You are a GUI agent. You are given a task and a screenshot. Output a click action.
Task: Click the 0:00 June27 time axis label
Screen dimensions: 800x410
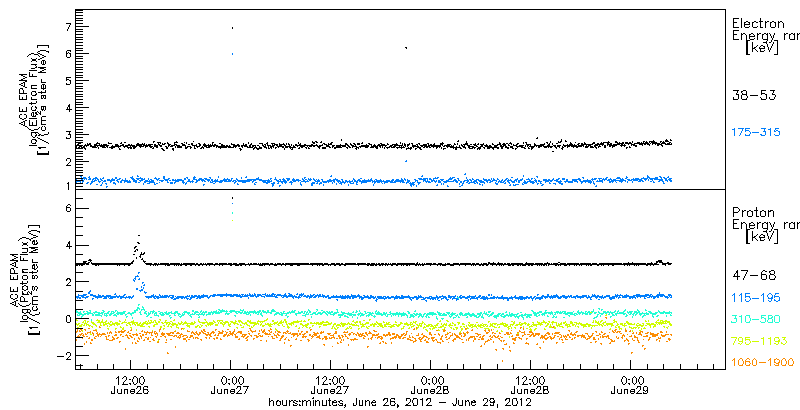[231, 387]
